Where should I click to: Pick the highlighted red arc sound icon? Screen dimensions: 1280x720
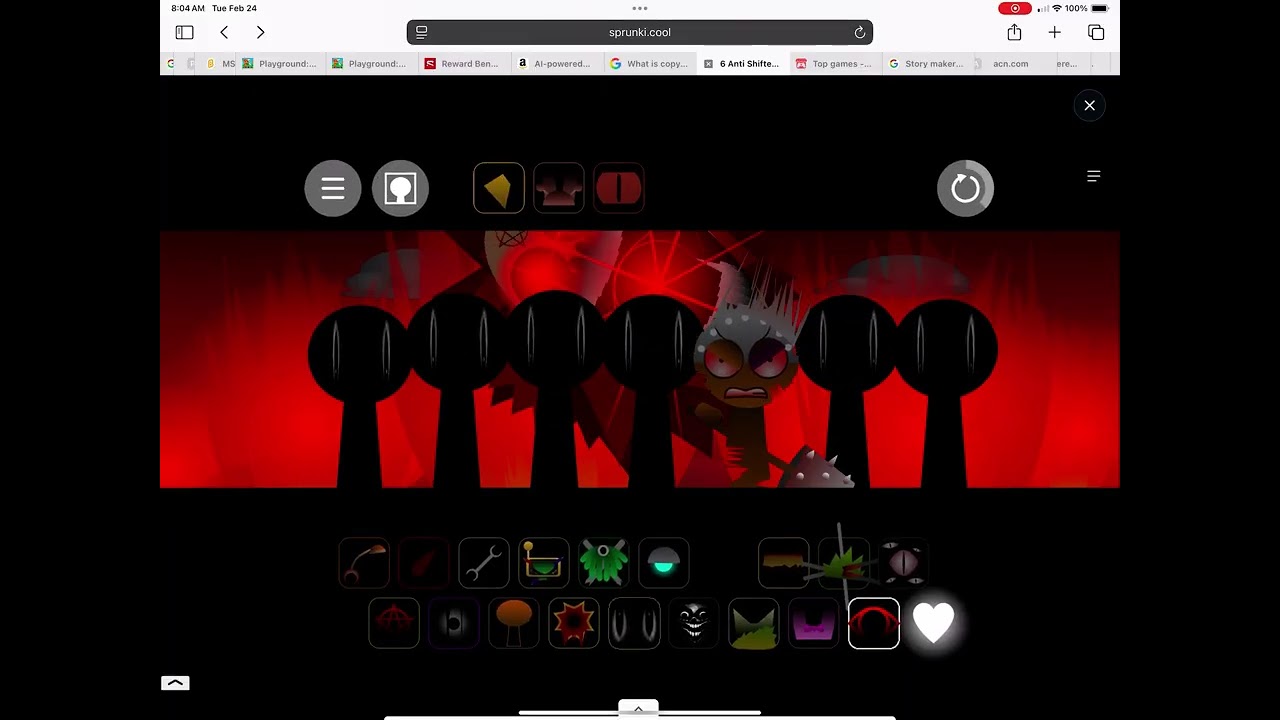(x=874, y=623)
